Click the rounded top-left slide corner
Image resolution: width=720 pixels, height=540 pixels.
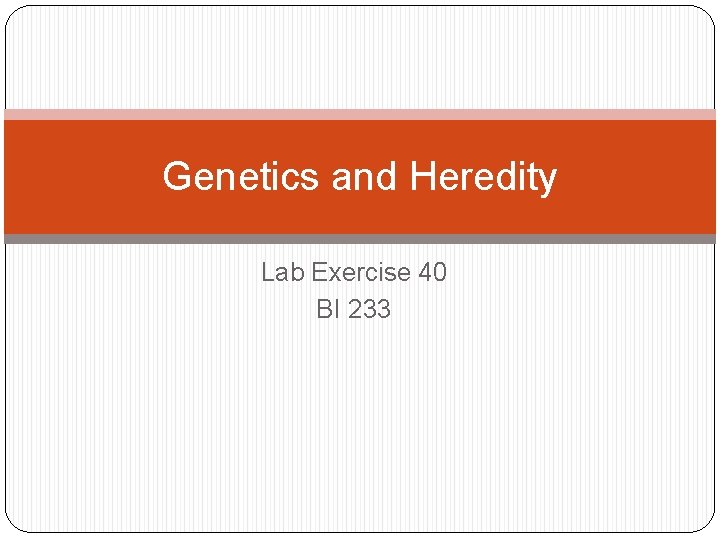15,16
